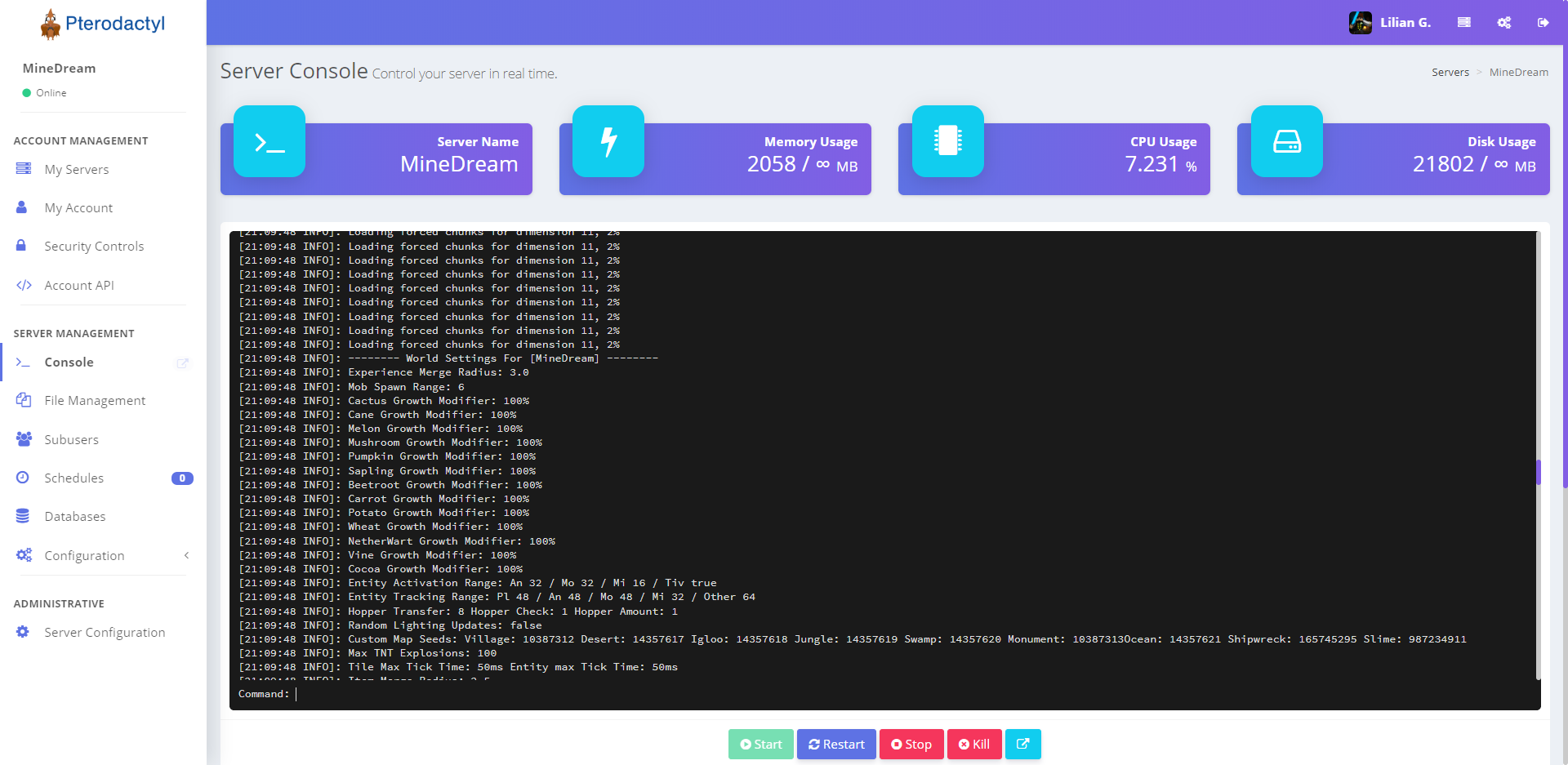
Task: Click the server list icon in top bar
Action: [x=1464, y=23]
